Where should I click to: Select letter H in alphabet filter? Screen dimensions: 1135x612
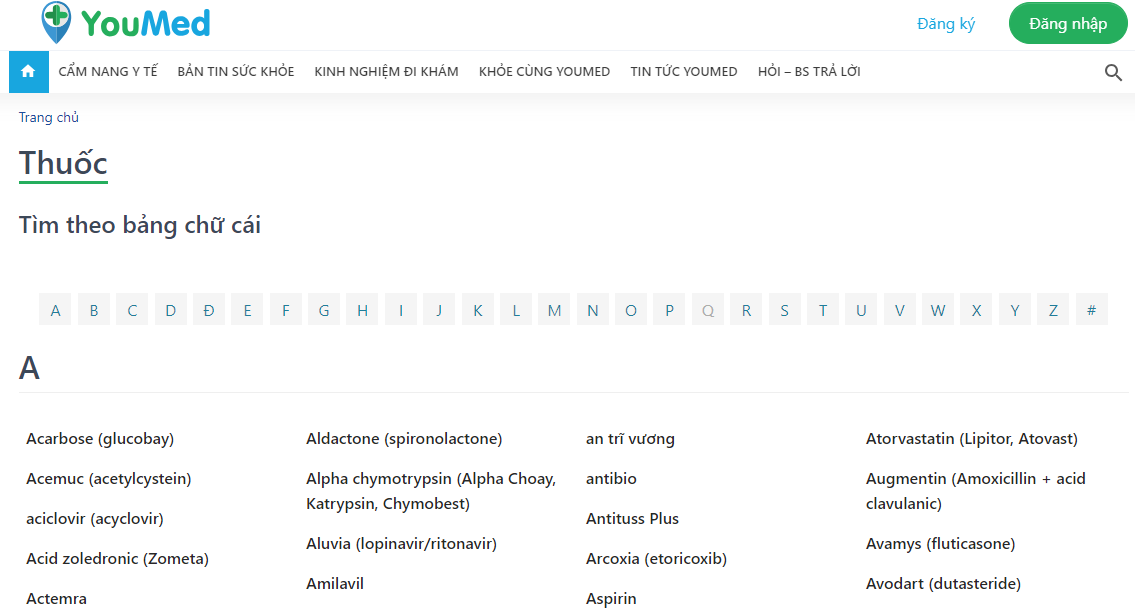[362, 310]
